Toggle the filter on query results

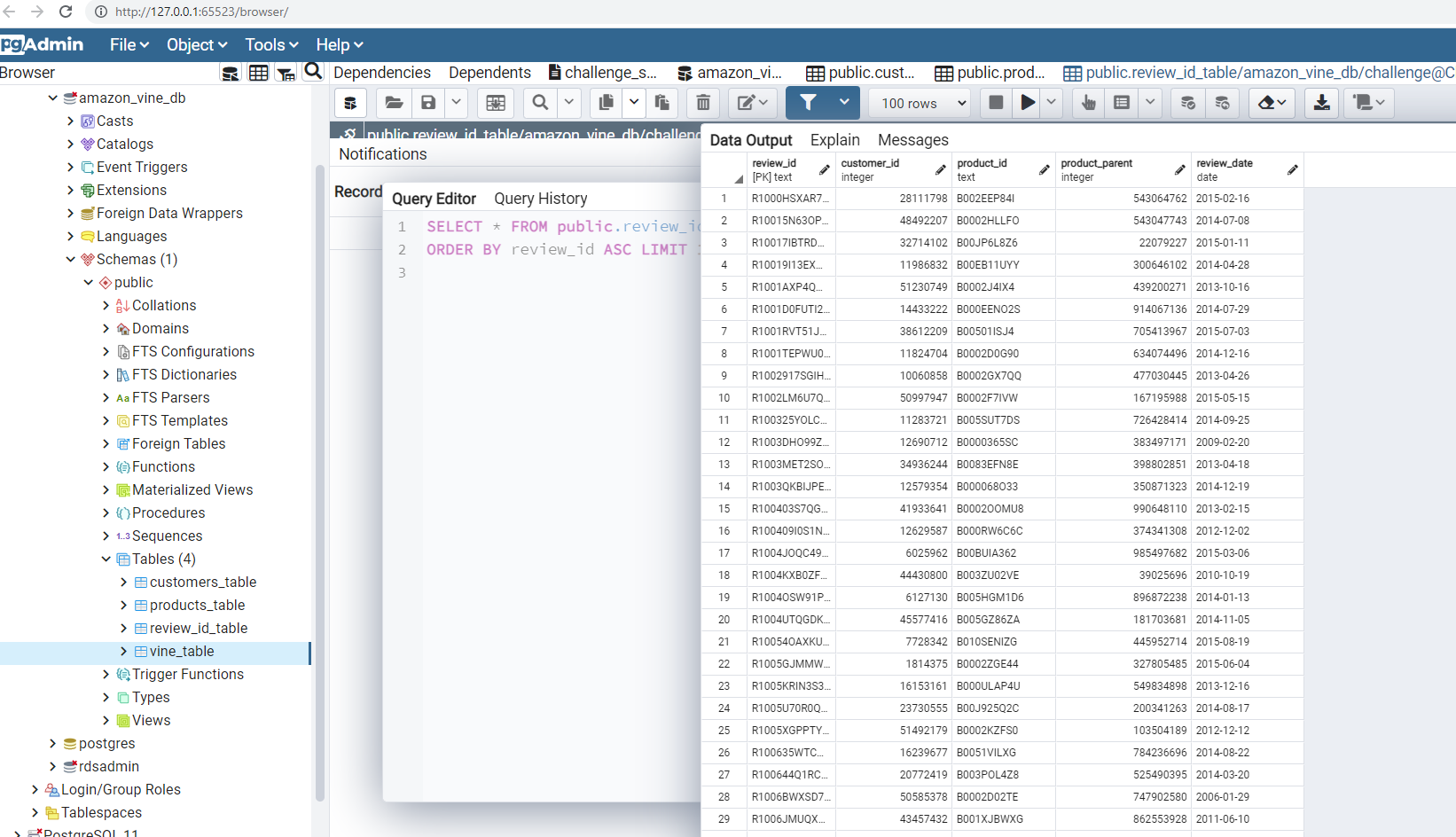pos(808,103)
